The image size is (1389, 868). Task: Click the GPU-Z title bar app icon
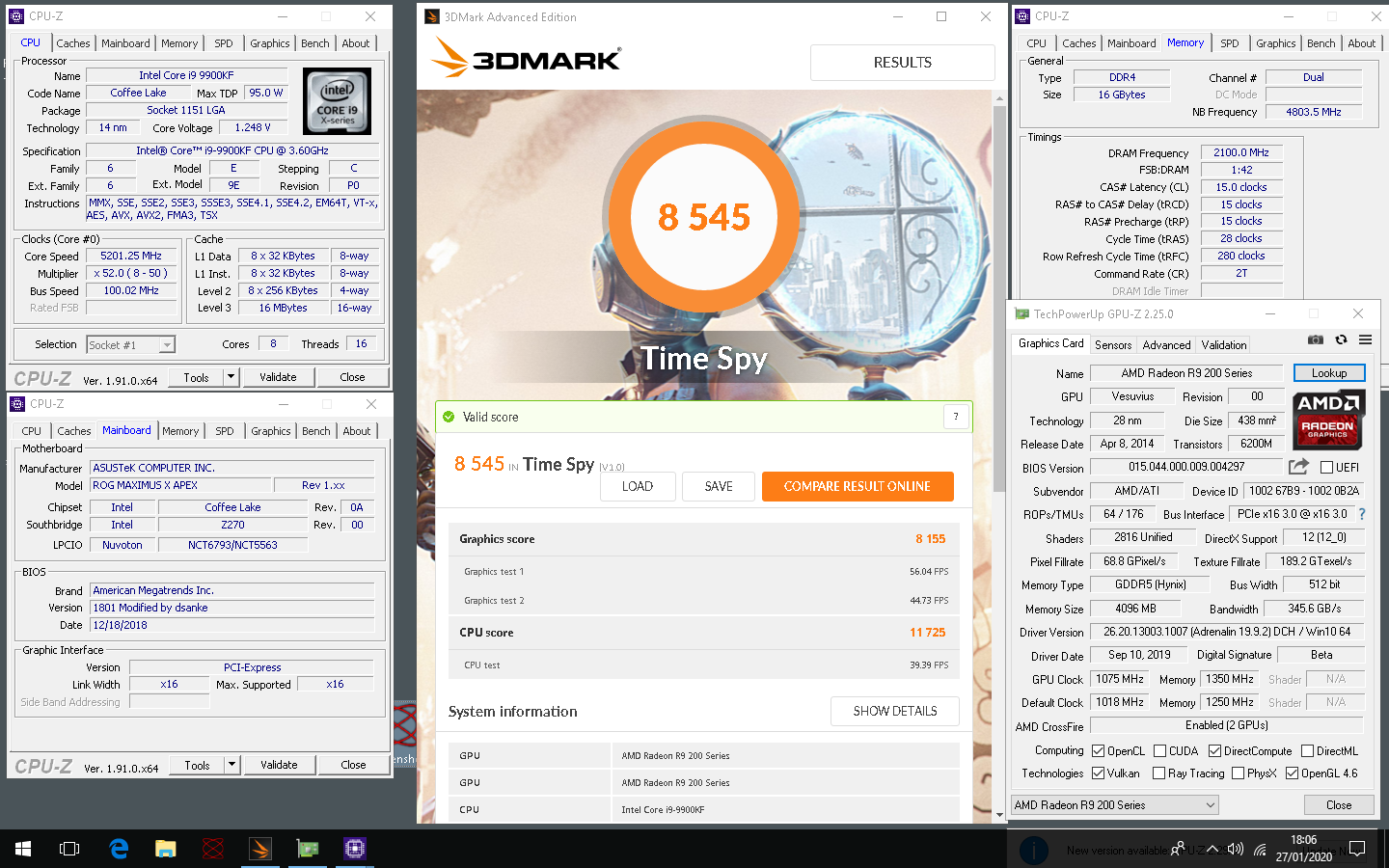pos(1022,313)
